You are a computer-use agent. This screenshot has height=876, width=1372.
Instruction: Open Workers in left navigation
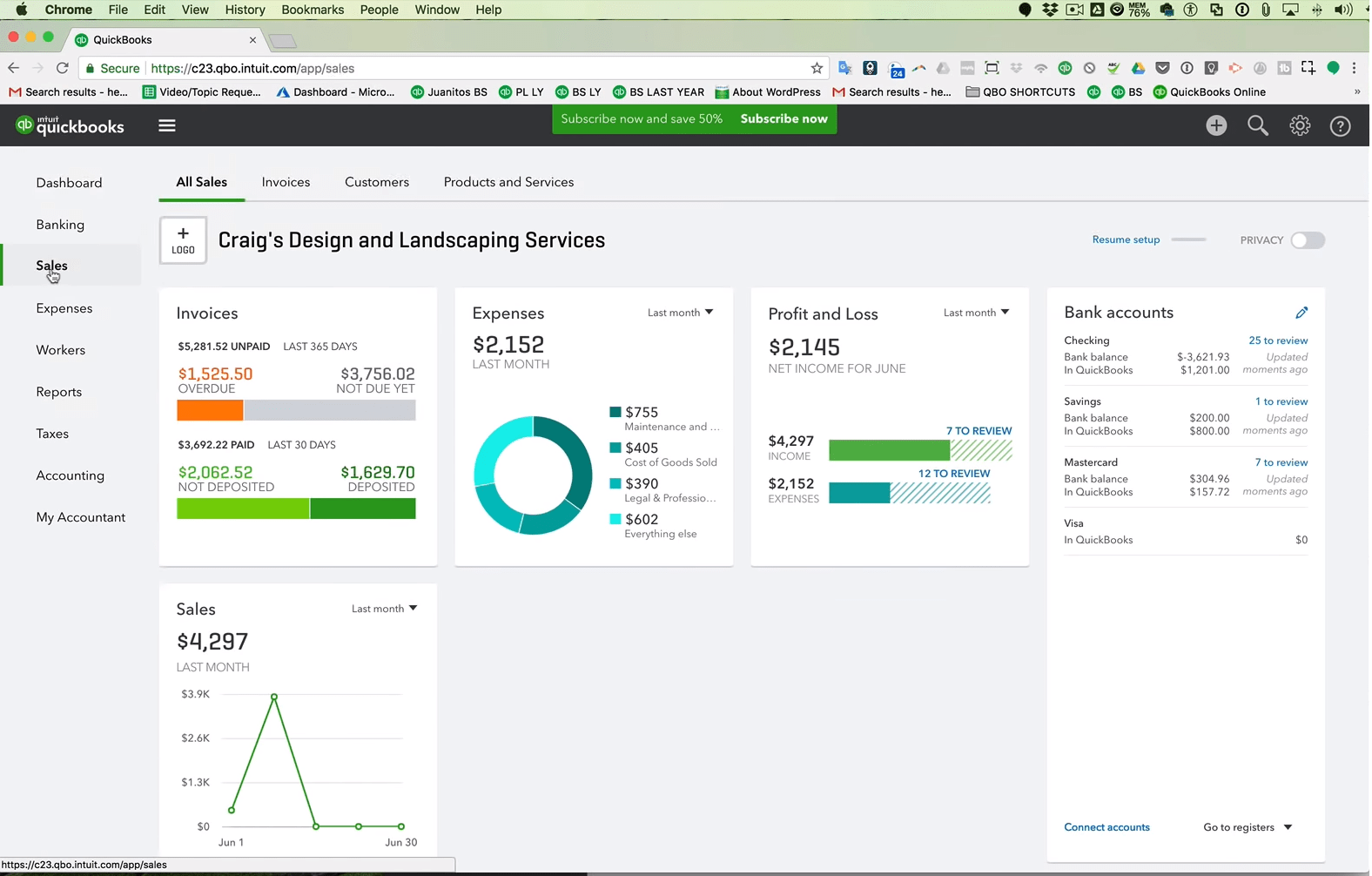[60, 350]
